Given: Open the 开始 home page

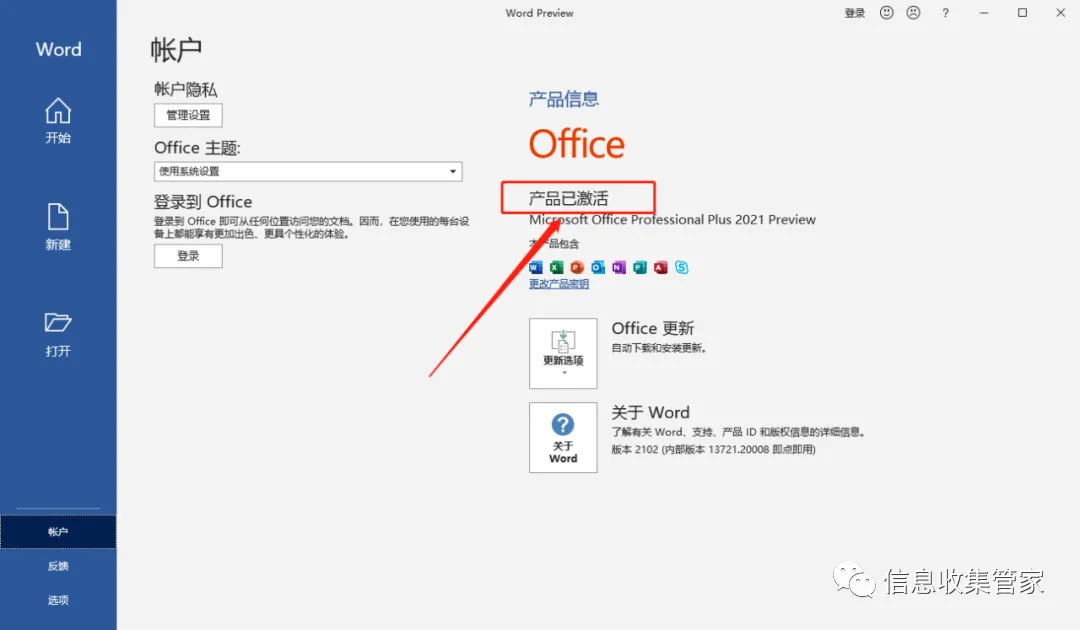Looking at the screenshot, I should [x=58, y=120].
